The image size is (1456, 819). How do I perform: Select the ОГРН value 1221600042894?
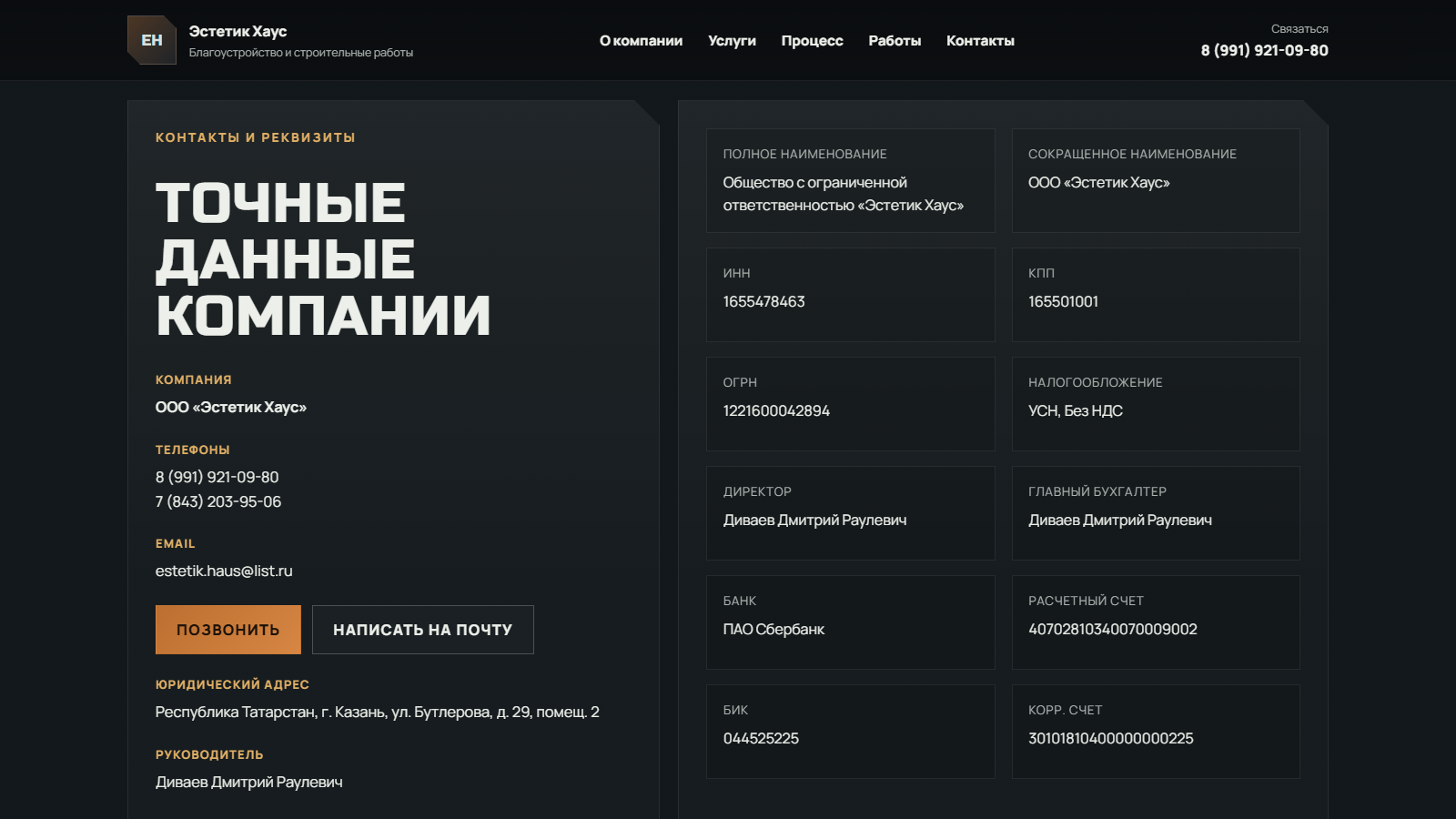click(776, 410)
